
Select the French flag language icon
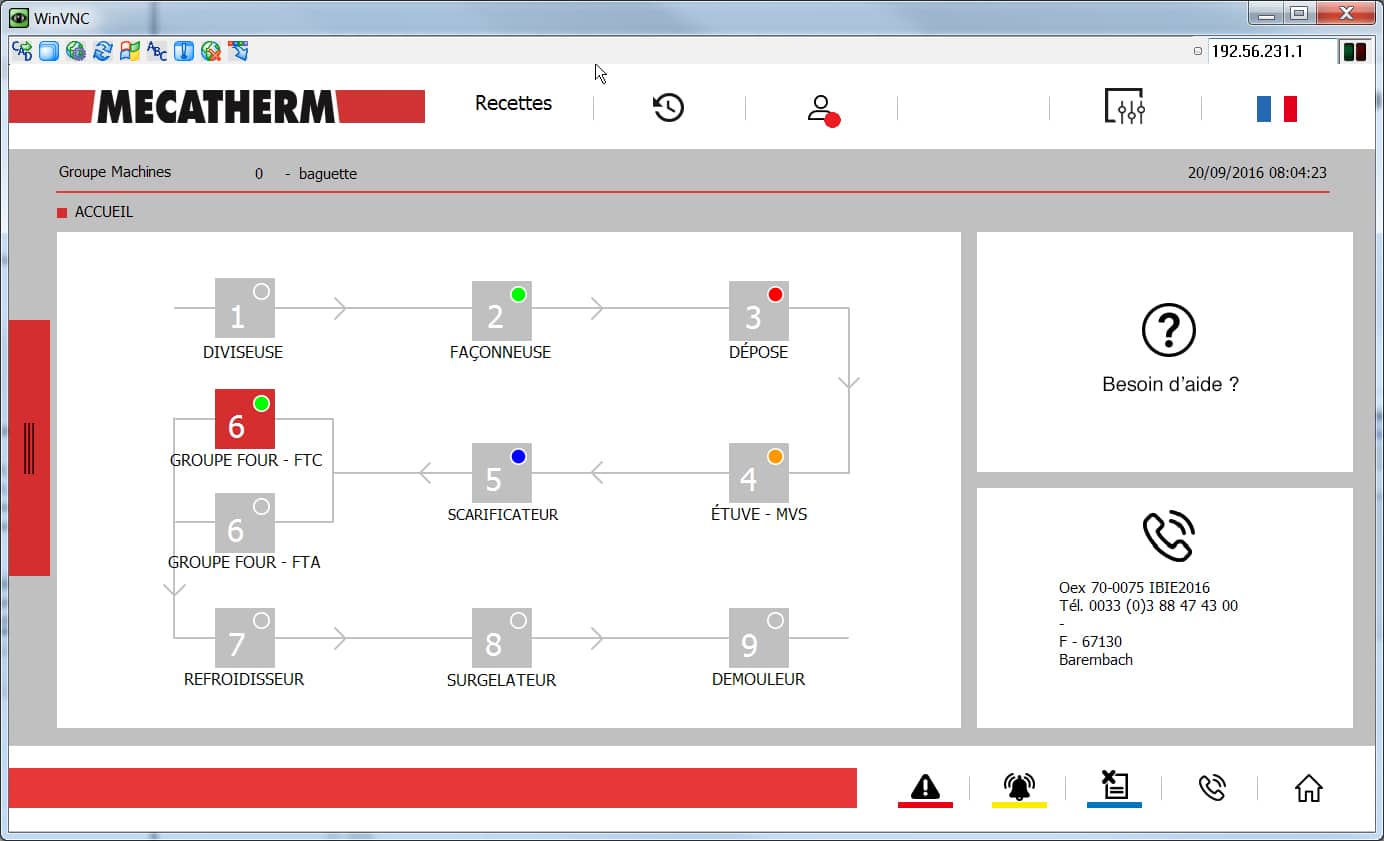1277,109
